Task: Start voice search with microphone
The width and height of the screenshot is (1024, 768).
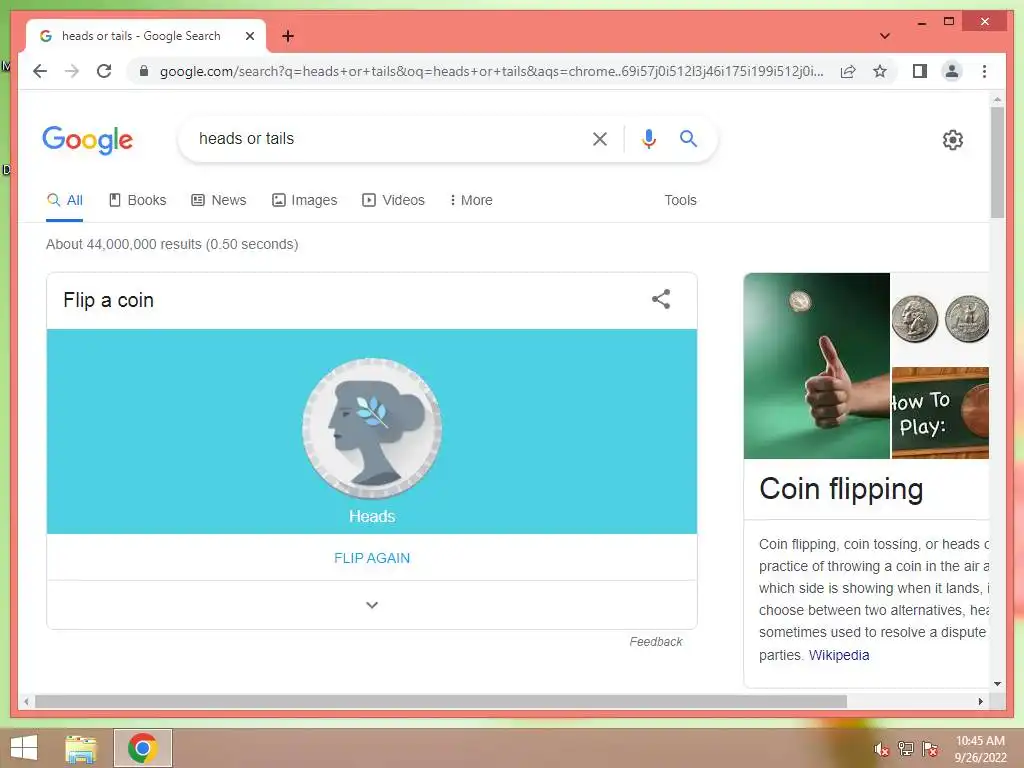Action: [x=648, y=138]
